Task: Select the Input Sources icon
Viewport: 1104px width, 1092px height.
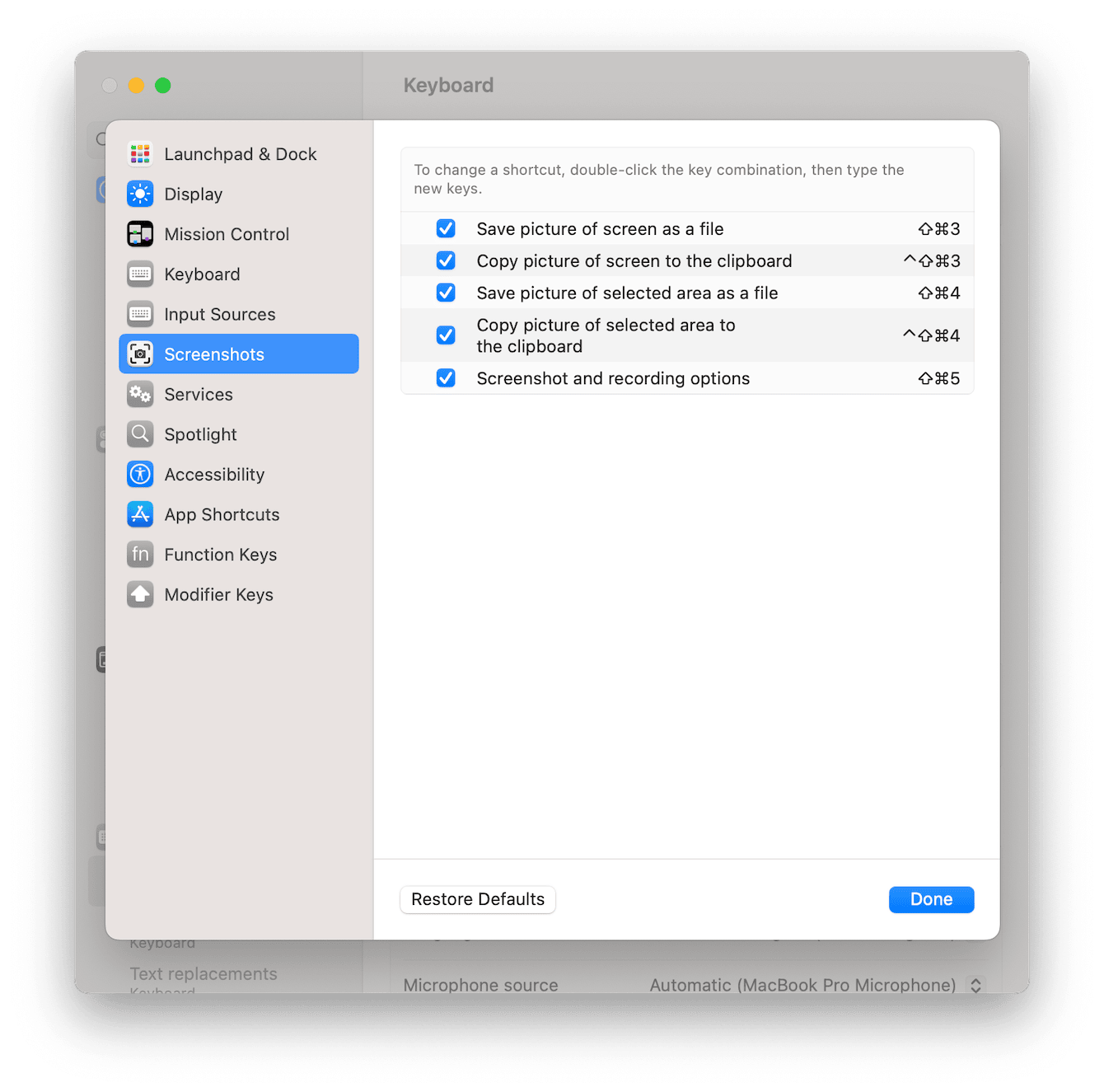Action: point(140,314)
